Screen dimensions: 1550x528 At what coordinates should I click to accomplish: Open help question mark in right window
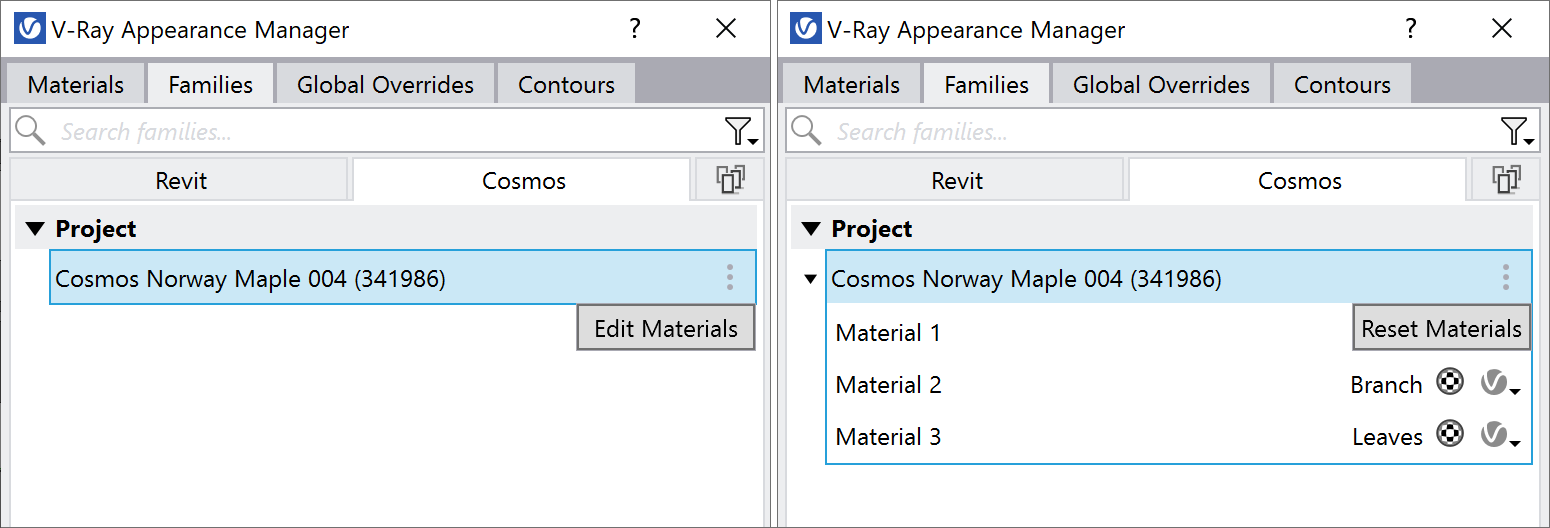[1410, 29]
